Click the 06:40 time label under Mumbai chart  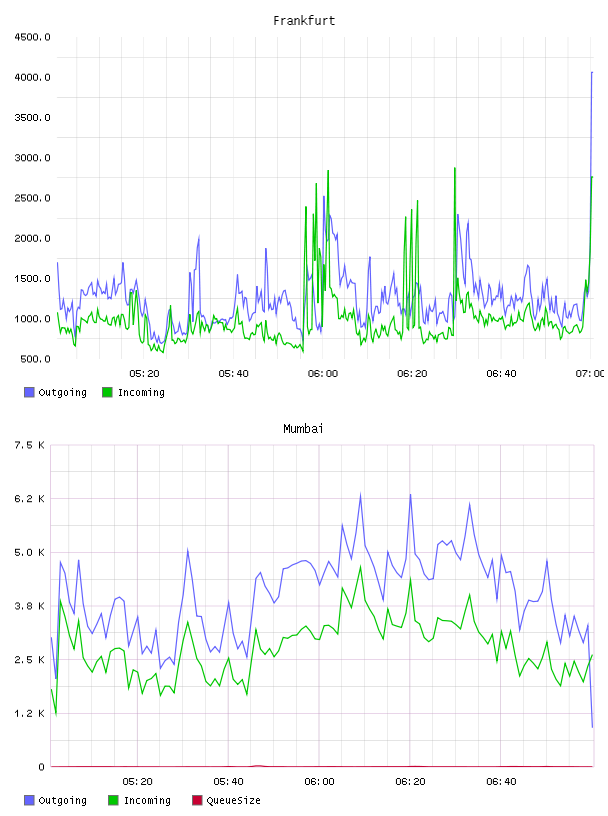[x=501, y=782]
